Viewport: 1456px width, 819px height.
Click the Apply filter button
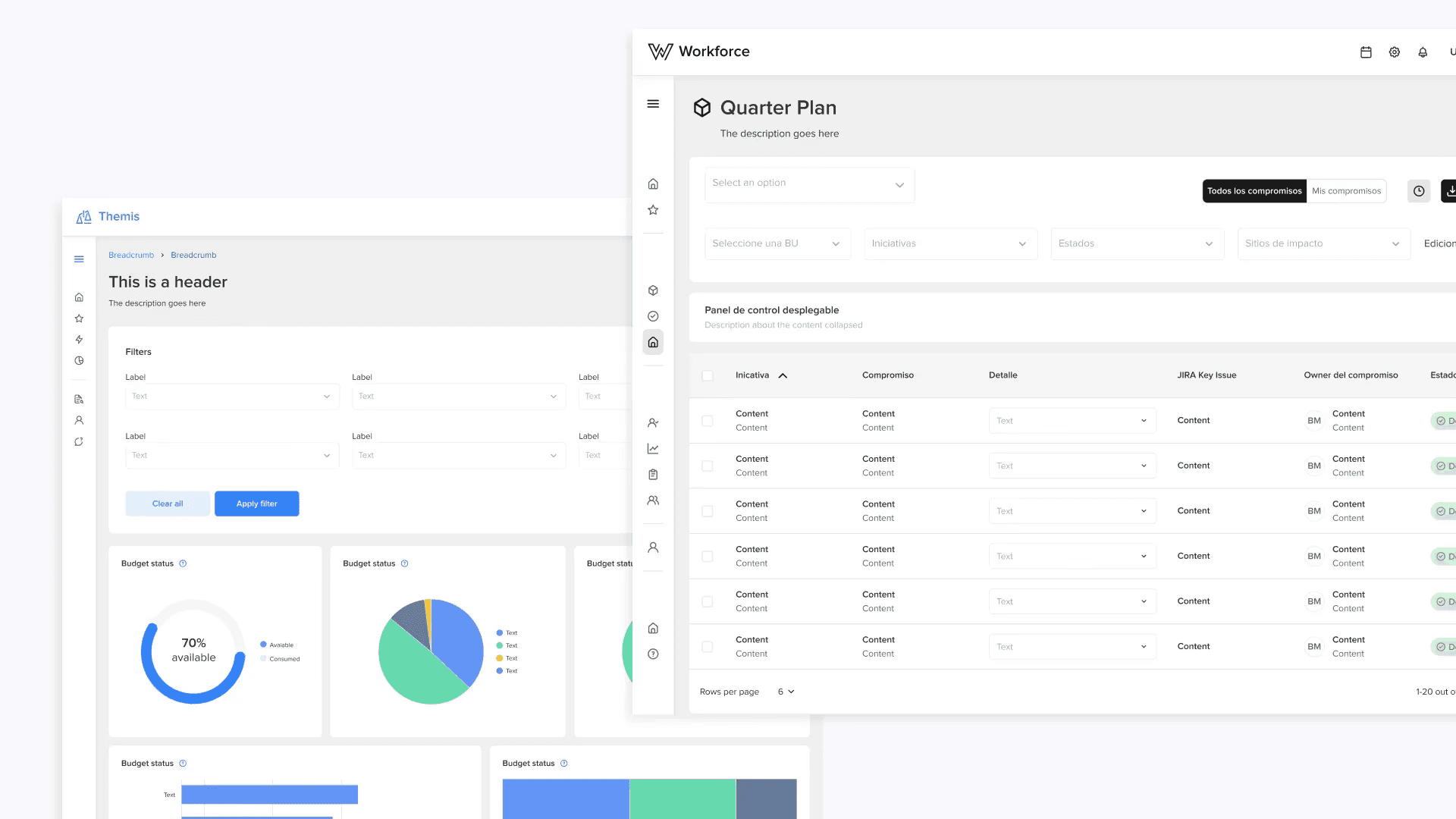(256, 504)
